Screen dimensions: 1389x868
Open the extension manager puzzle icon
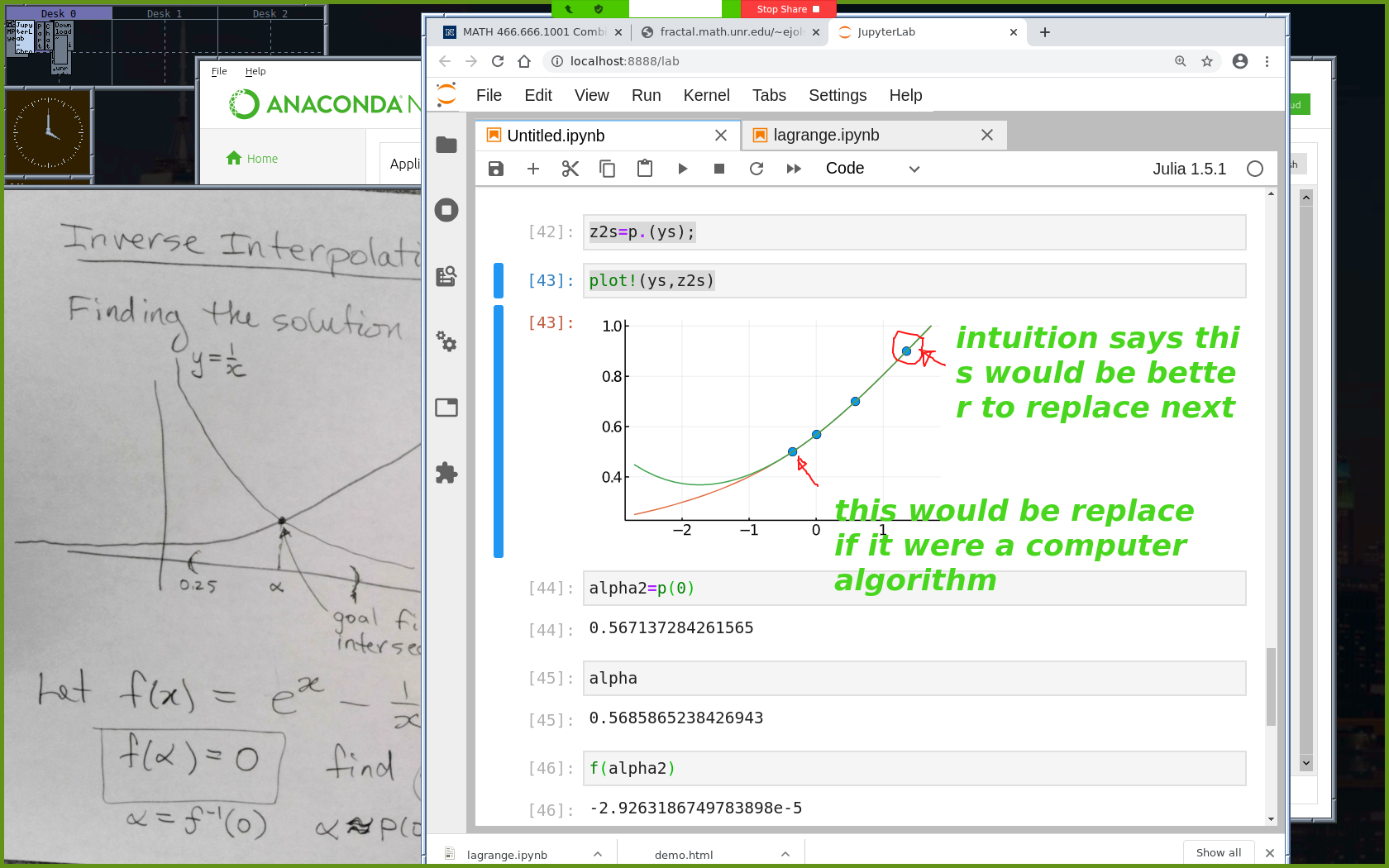[x=446, y=473]
